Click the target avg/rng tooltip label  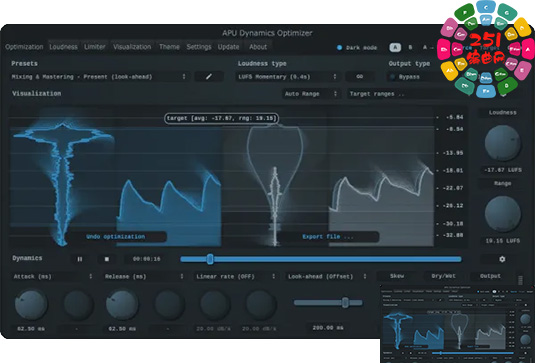click(x=221, y=118)
